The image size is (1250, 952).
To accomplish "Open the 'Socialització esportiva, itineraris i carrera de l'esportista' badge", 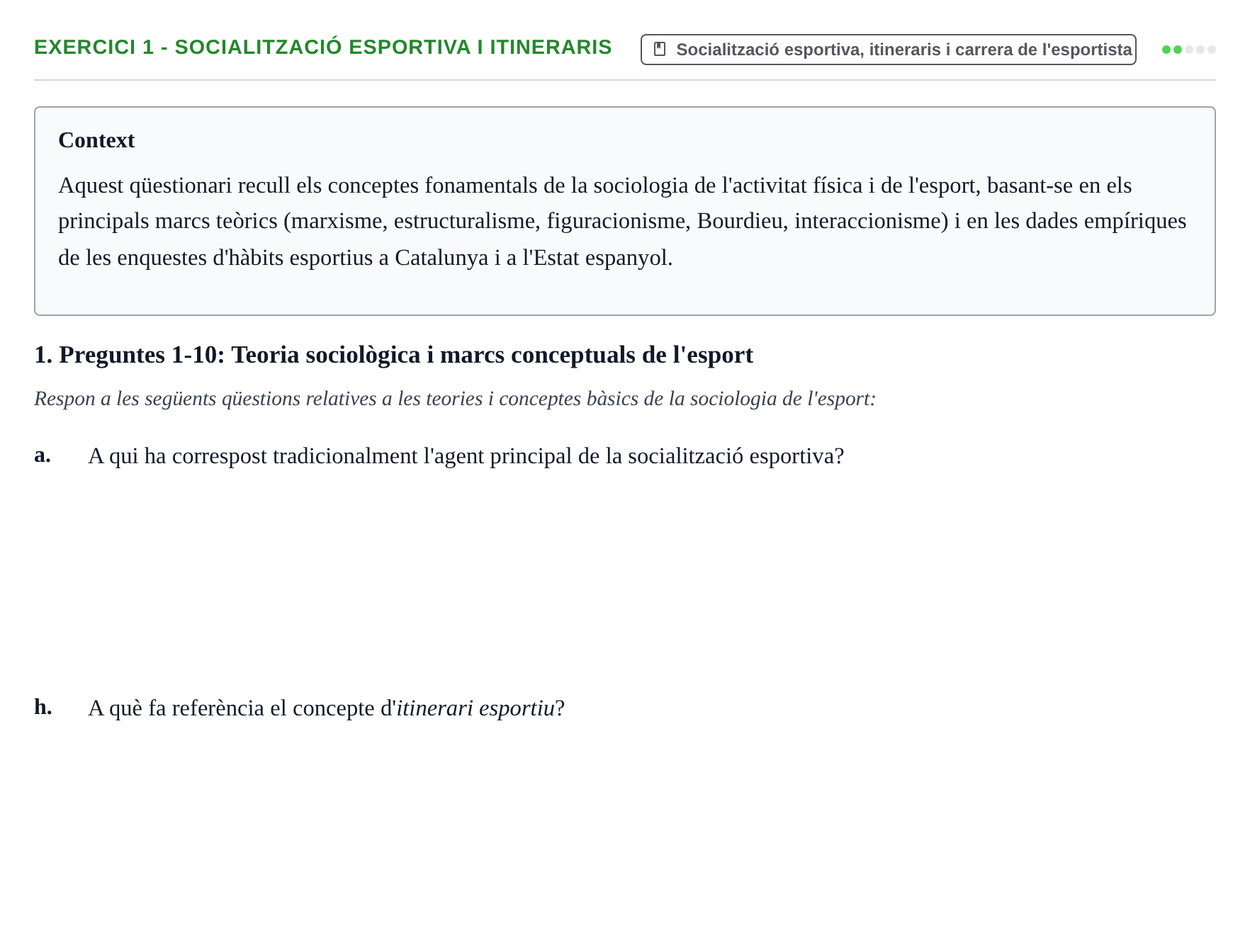I will point(889,50).
